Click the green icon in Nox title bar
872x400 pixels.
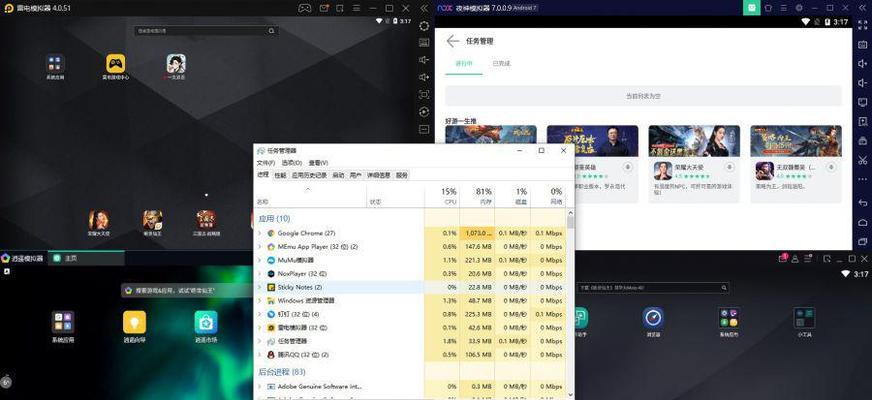click(x=751, y=8)
